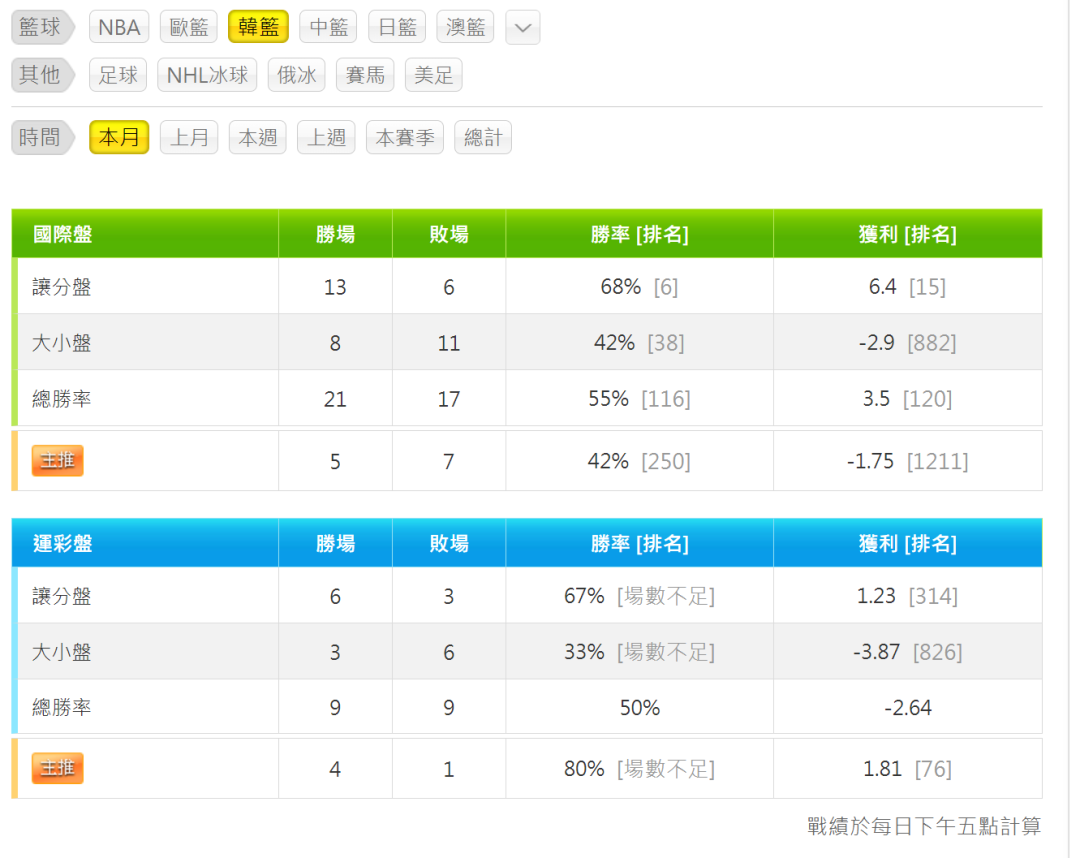Select the 歐籃 league filter

(189, 28)
